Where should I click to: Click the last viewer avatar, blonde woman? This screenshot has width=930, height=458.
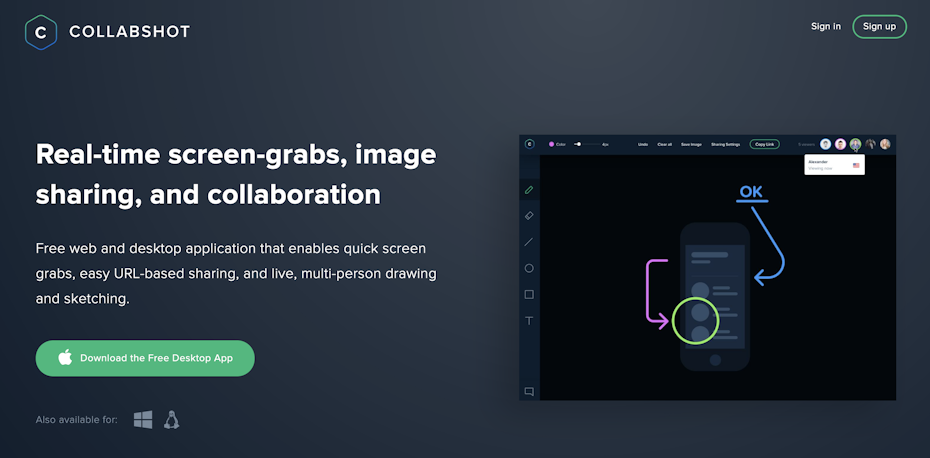click(x=885, y=144)
